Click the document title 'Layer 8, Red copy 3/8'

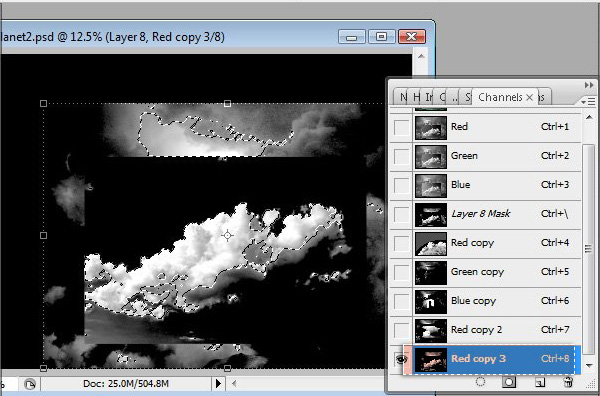(x=164, y=37)
